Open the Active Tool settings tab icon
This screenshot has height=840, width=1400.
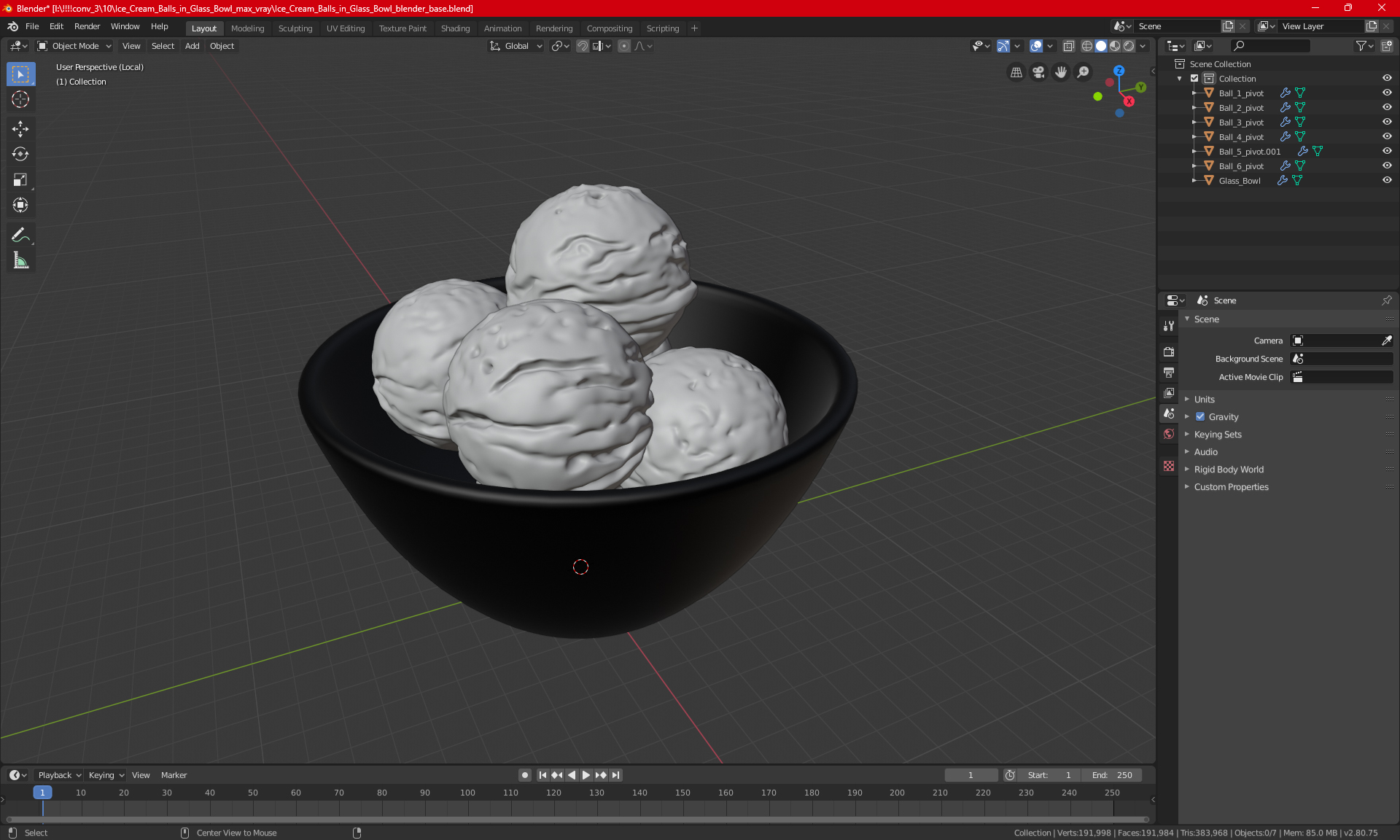tap(1169, 326)
